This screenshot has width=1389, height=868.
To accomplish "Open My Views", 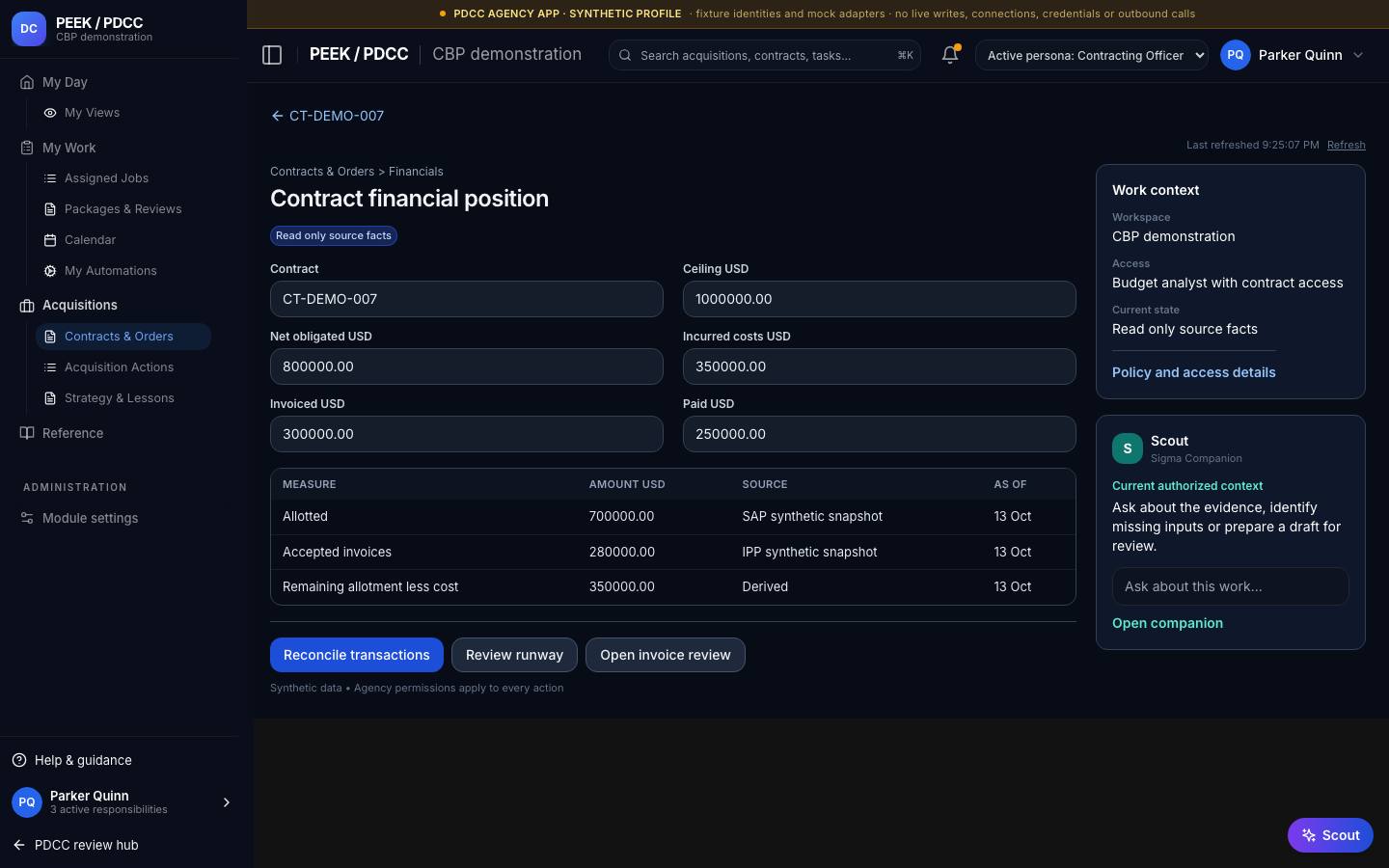I will pyautogui.click(x=92, y=113).
